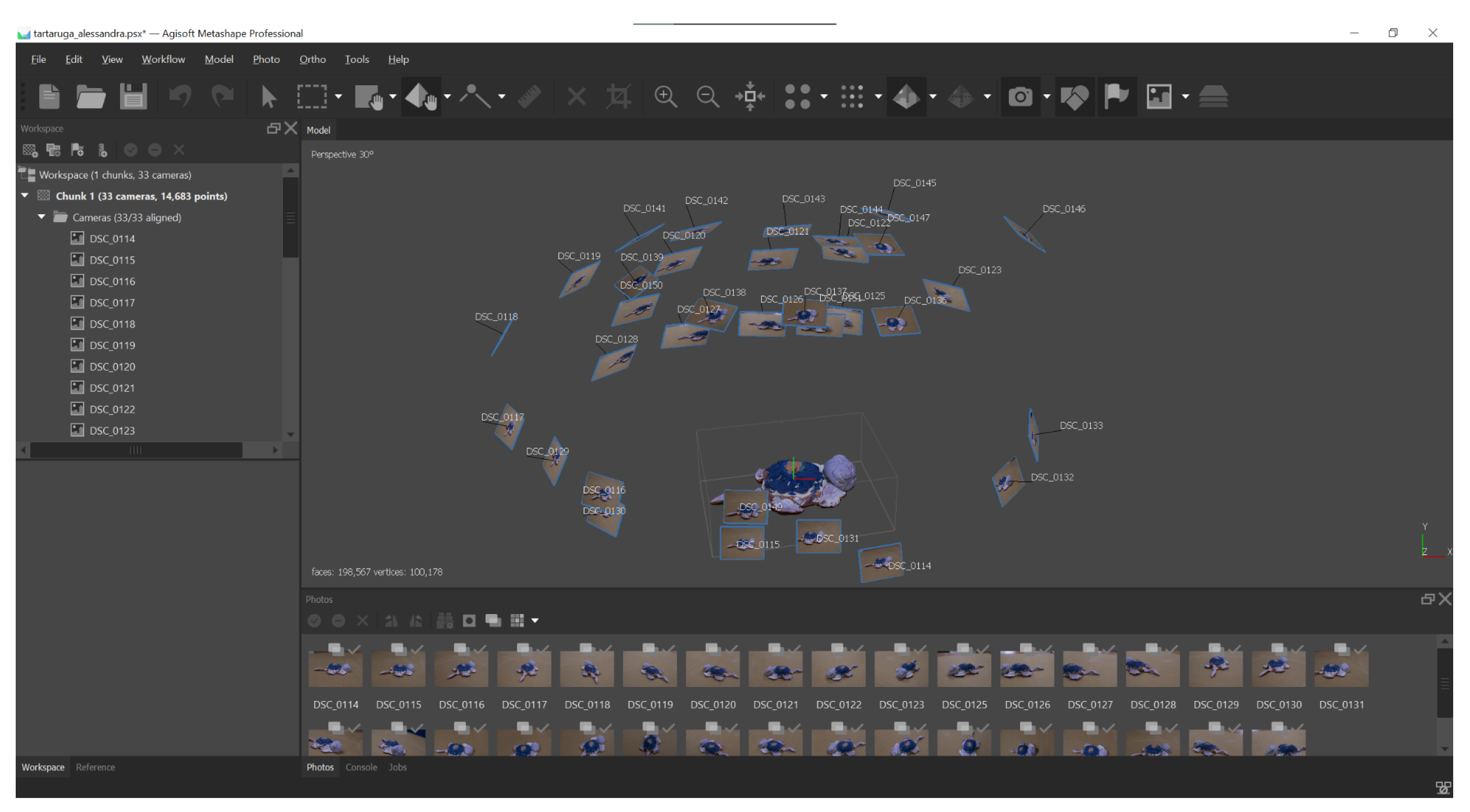The image size is (1470, 812).
Task: Toggle the Show Images picture icon
Action: point(1159,96)
